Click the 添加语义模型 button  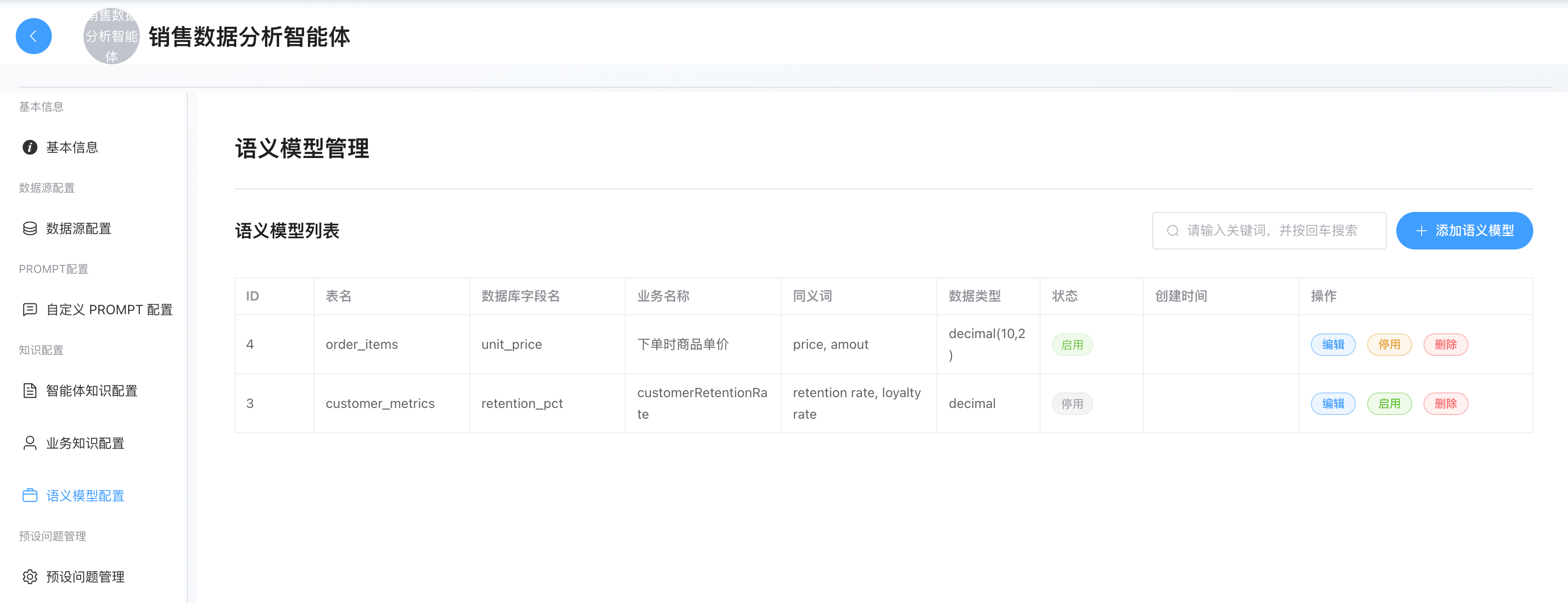click(x=1464, y=231)
